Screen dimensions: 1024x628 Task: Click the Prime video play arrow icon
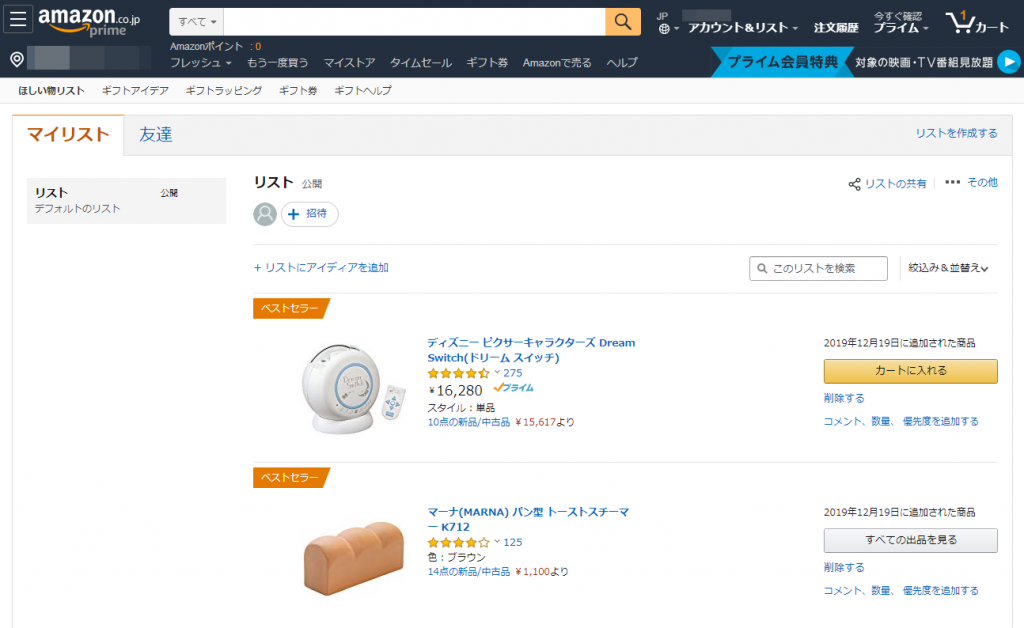1009,62
